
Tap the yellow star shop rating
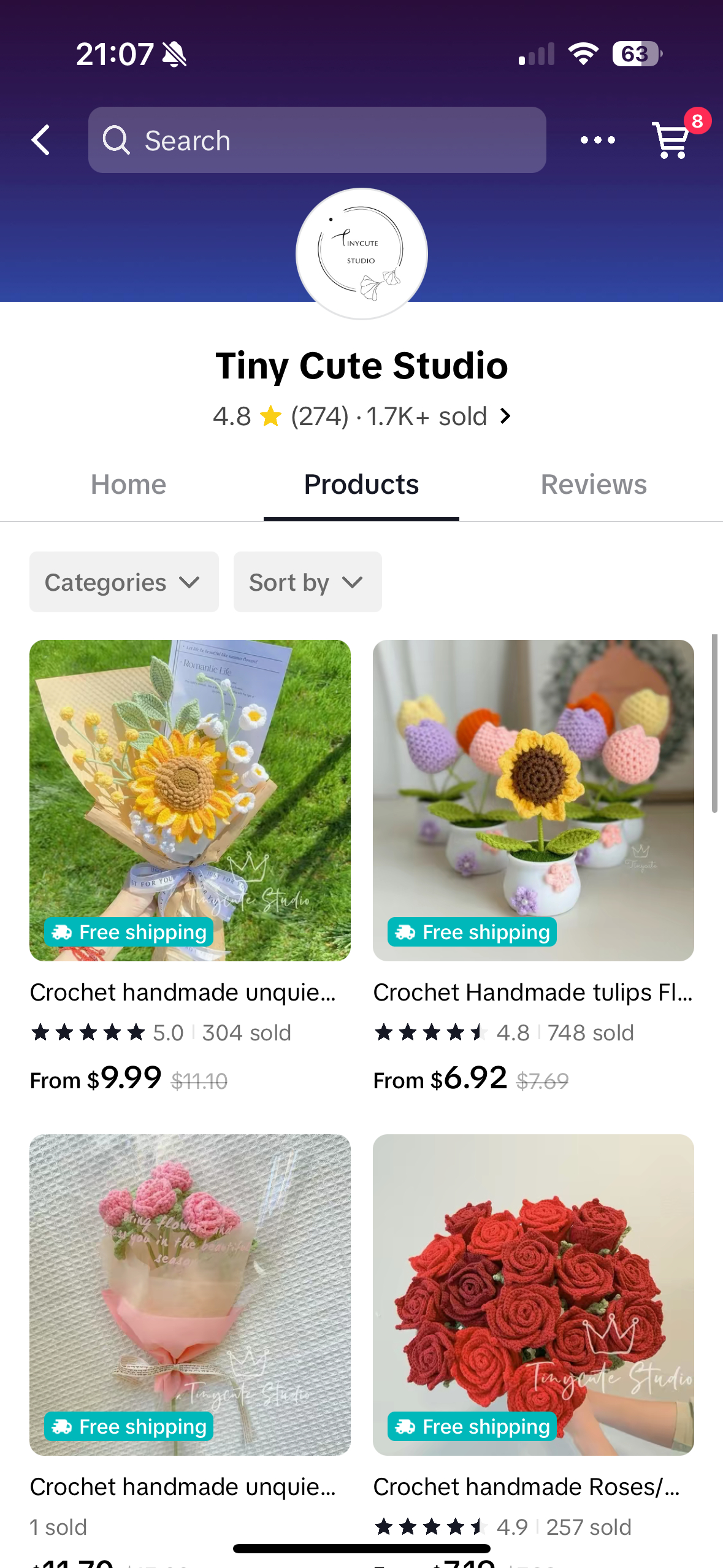pos(270,417)
